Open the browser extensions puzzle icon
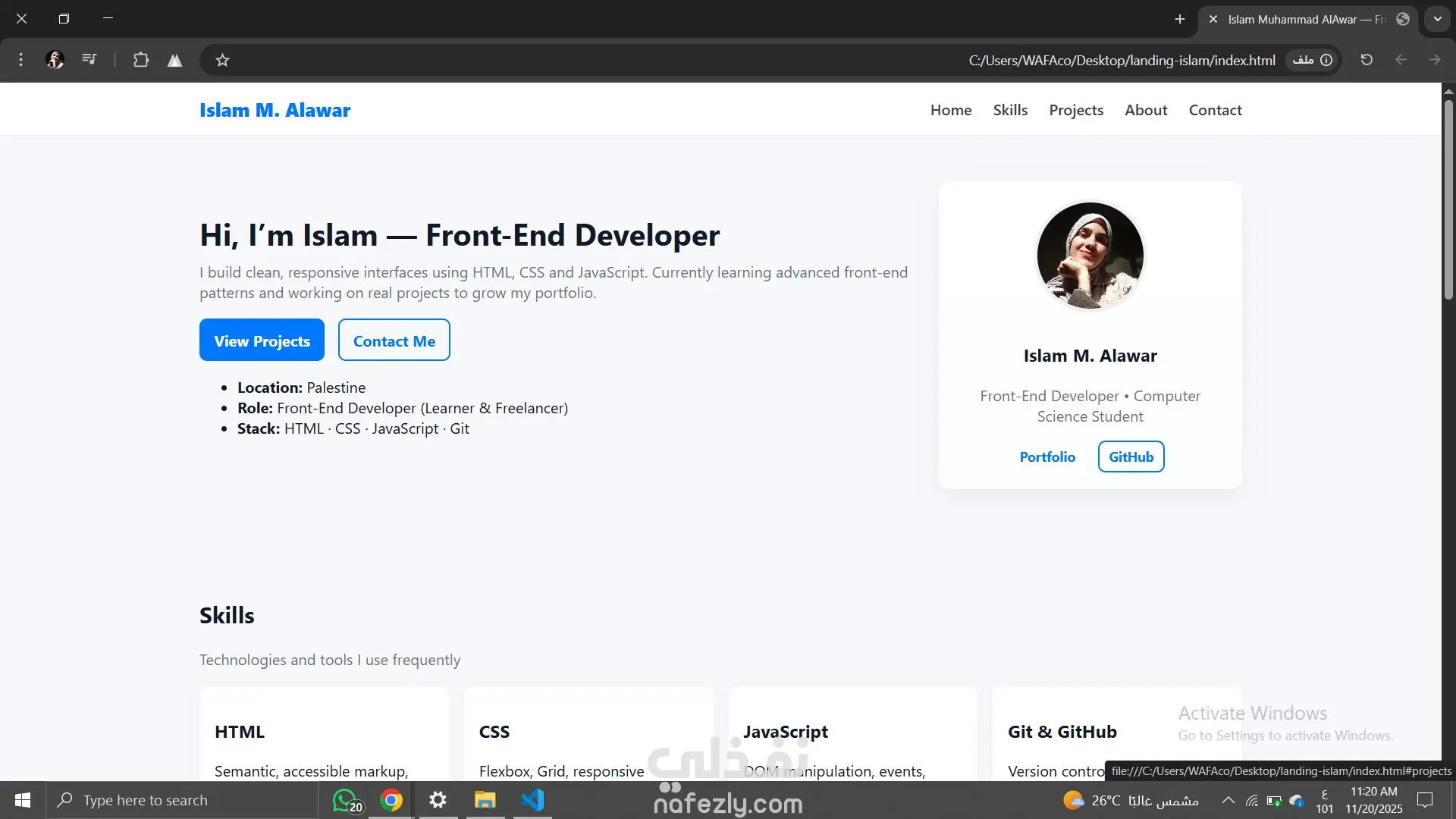The image size is (1456, 819). point(141,60)
